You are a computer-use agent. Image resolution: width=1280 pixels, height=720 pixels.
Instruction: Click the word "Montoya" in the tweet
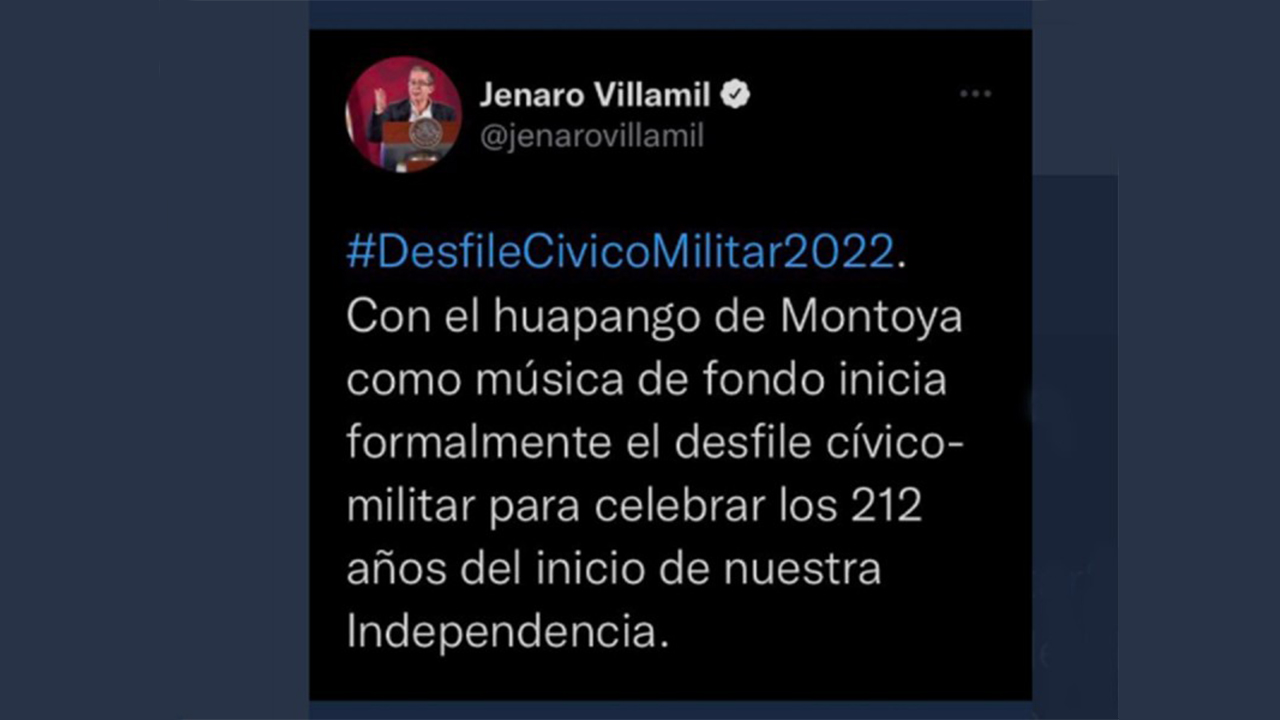point(872,318)
